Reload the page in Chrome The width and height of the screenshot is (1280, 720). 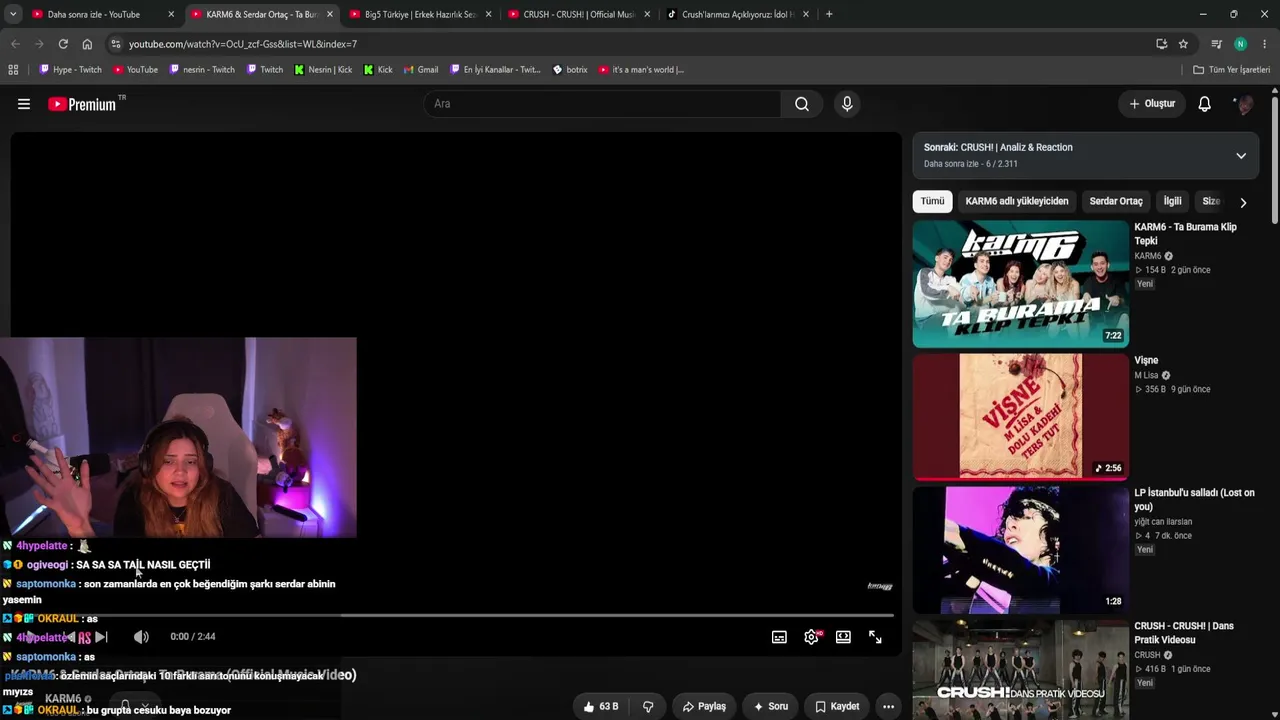pos(63,44)
